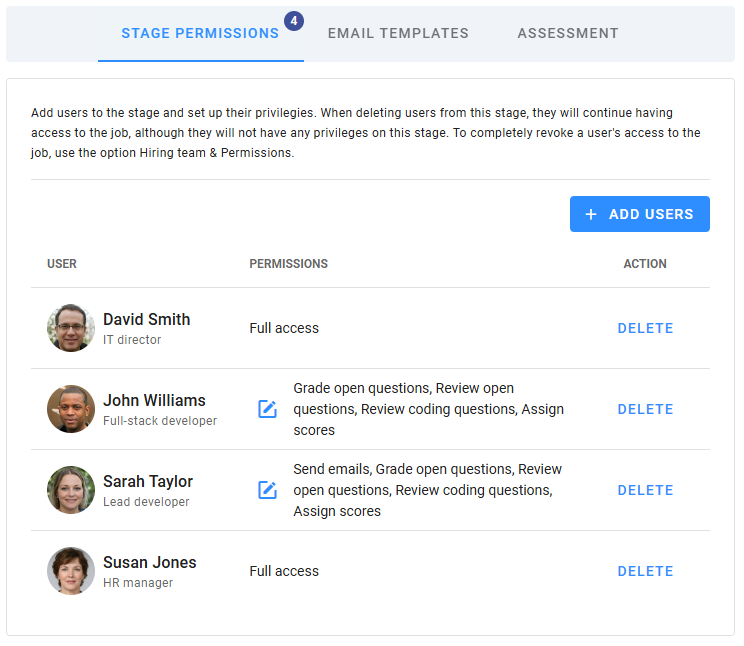Select Sarah Taylor's profile photo

point(71,490)
